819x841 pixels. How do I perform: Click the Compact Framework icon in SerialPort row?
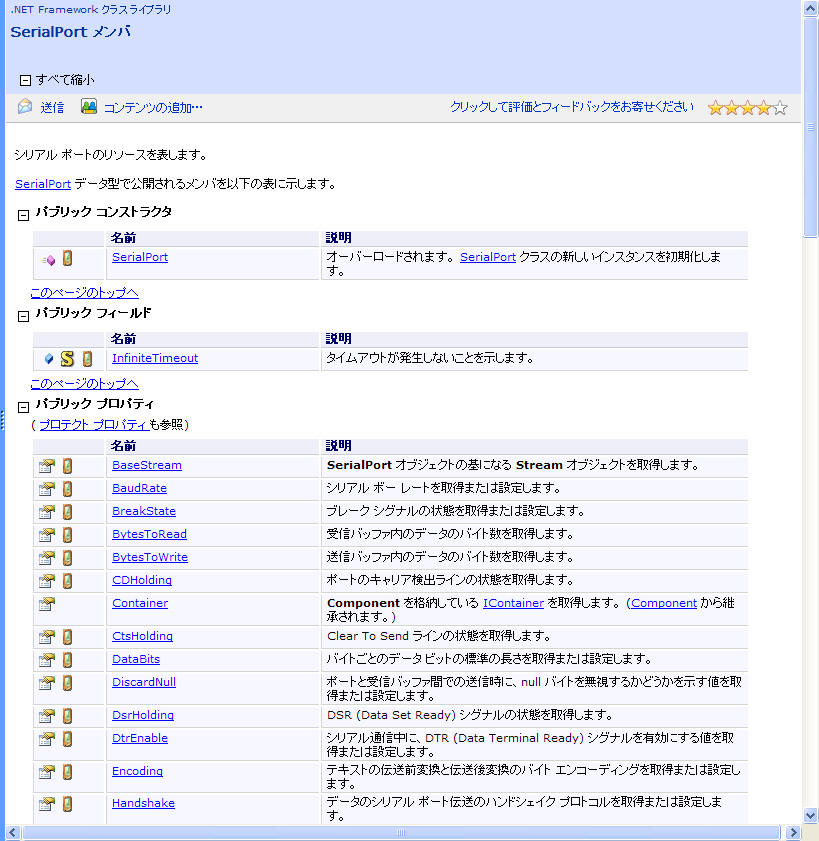click(x=67, y=259)
